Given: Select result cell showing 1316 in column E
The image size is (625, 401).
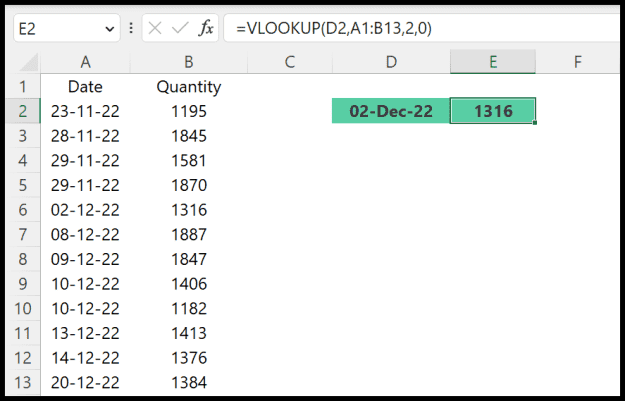Looking at the screenshot, I should pyautogui.click(x=492, y=111).
